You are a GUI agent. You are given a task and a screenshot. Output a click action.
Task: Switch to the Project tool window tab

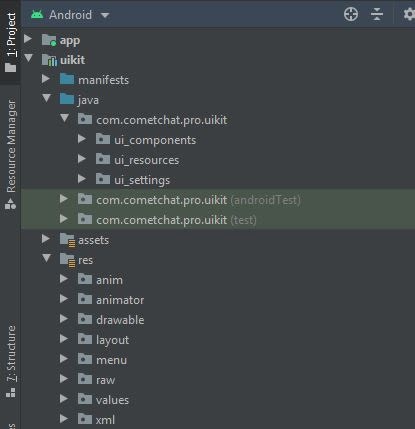click(x=10, y=42)
